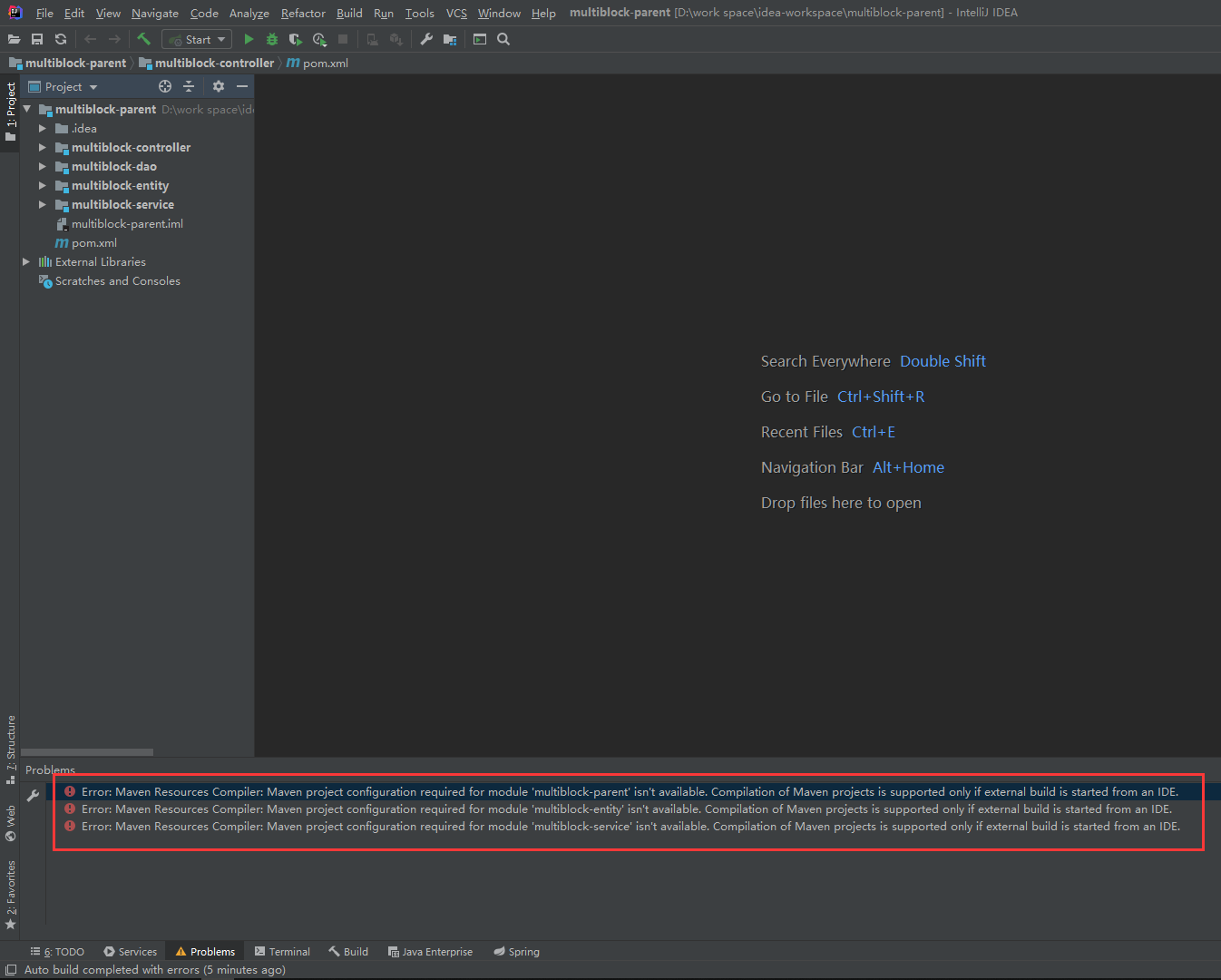This screenshot has height=980, width=1221.
Task: Open Settings via the wrench icon
Action: coord(426,39)
